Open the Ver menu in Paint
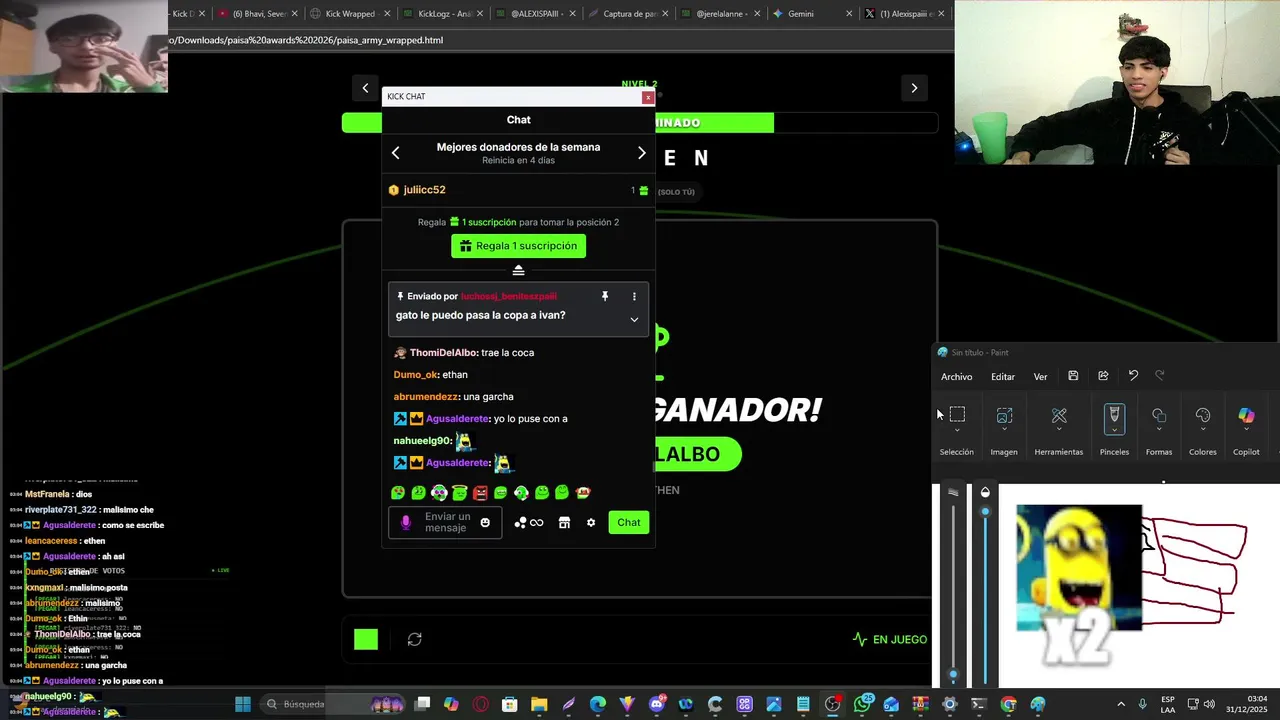The height and width of the screenshot is (720, 1280). tap(1040, 377)
